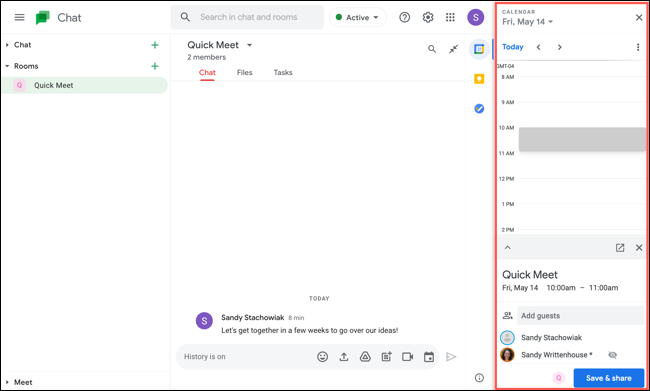This screenshot has height=391, width=650.
Task: Click the Add guests field
Action: tap(581, 316)
